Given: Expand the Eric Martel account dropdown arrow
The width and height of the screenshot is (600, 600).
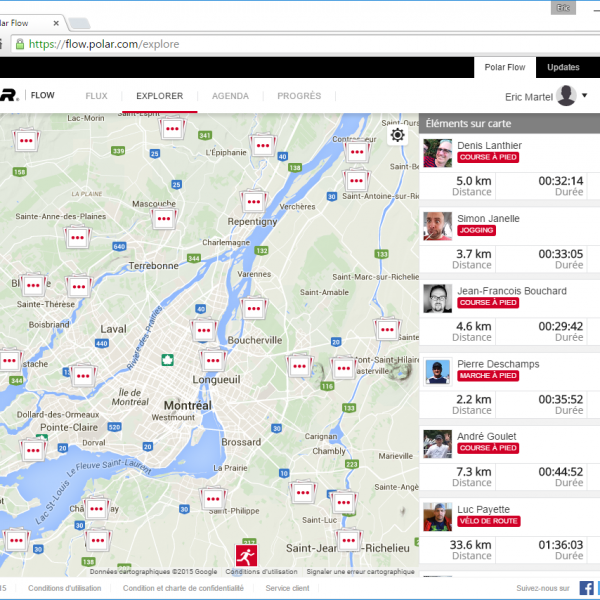Looking at the screenshot, I should click(x=585, y=96).
